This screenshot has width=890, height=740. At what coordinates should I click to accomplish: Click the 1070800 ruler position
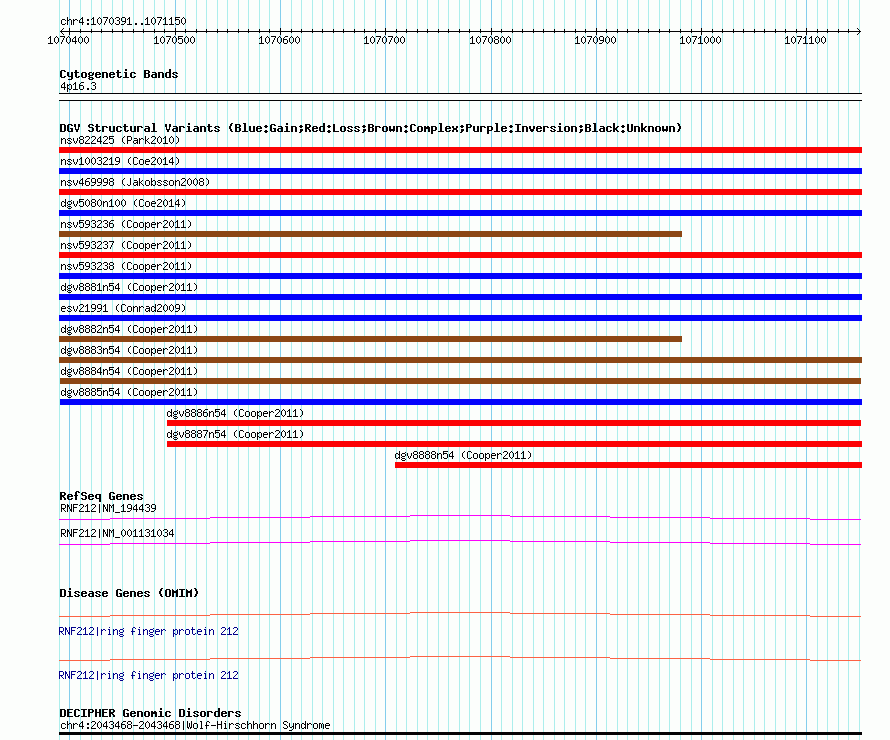[490, 40]
